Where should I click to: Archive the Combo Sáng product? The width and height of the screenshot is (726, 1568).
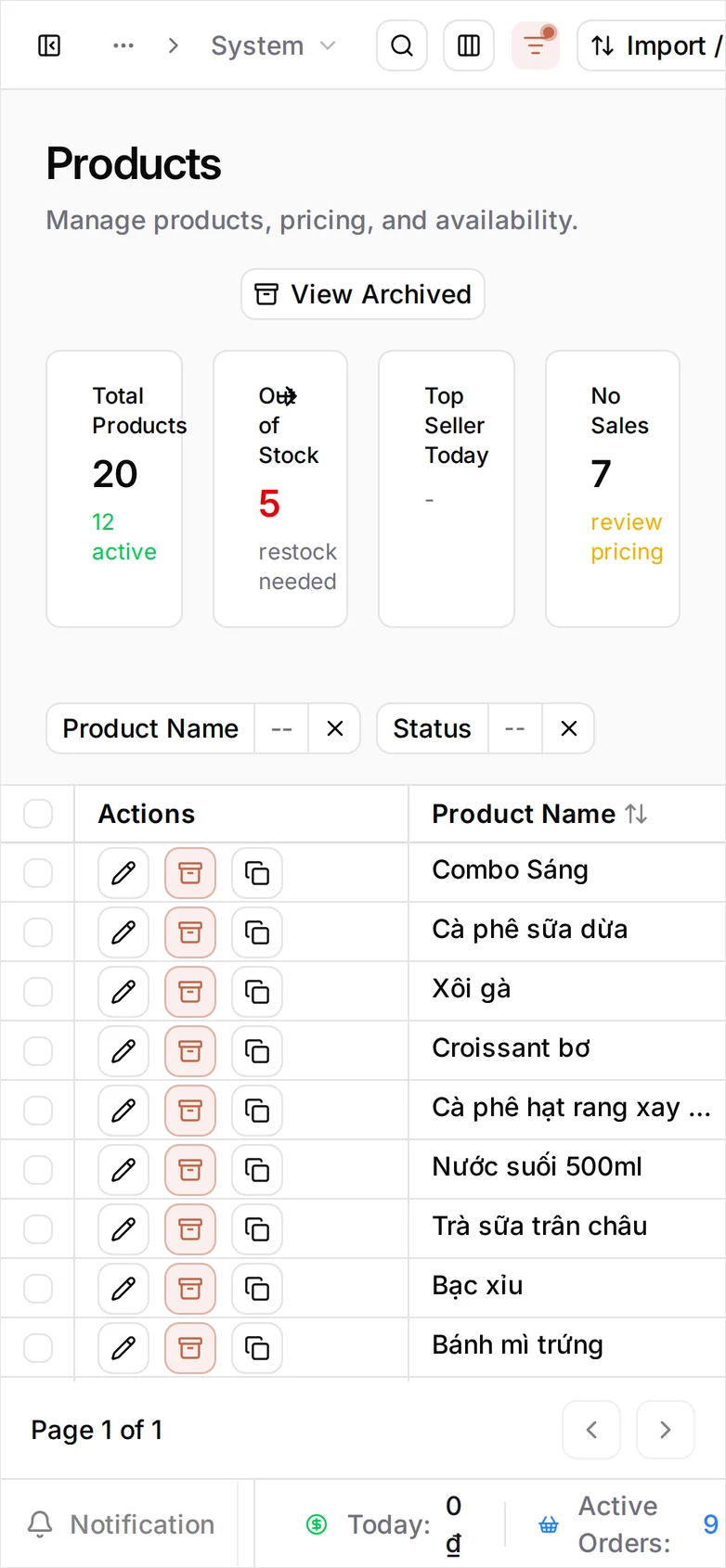click(190, 873)
